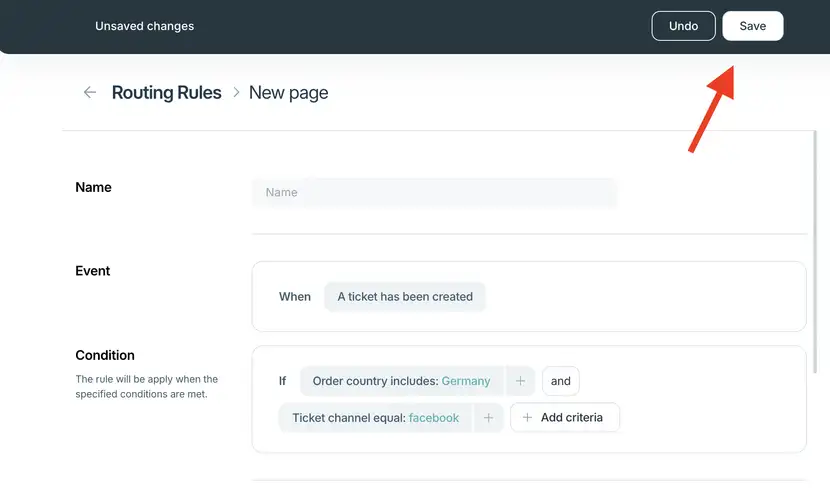This screenshot has width=830, height=497.
Task: Select the Germany value in the condition
Action: click(x=466, y=381)
